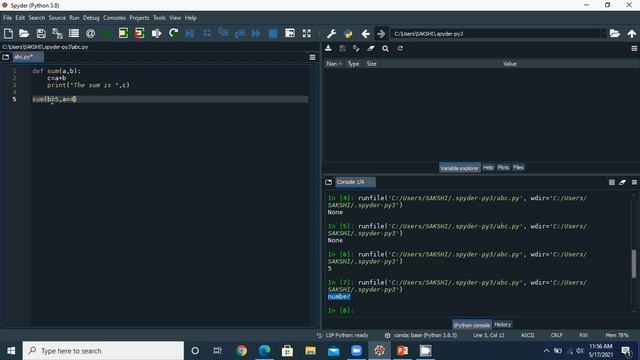Open the Help menu

pos(191,18)
